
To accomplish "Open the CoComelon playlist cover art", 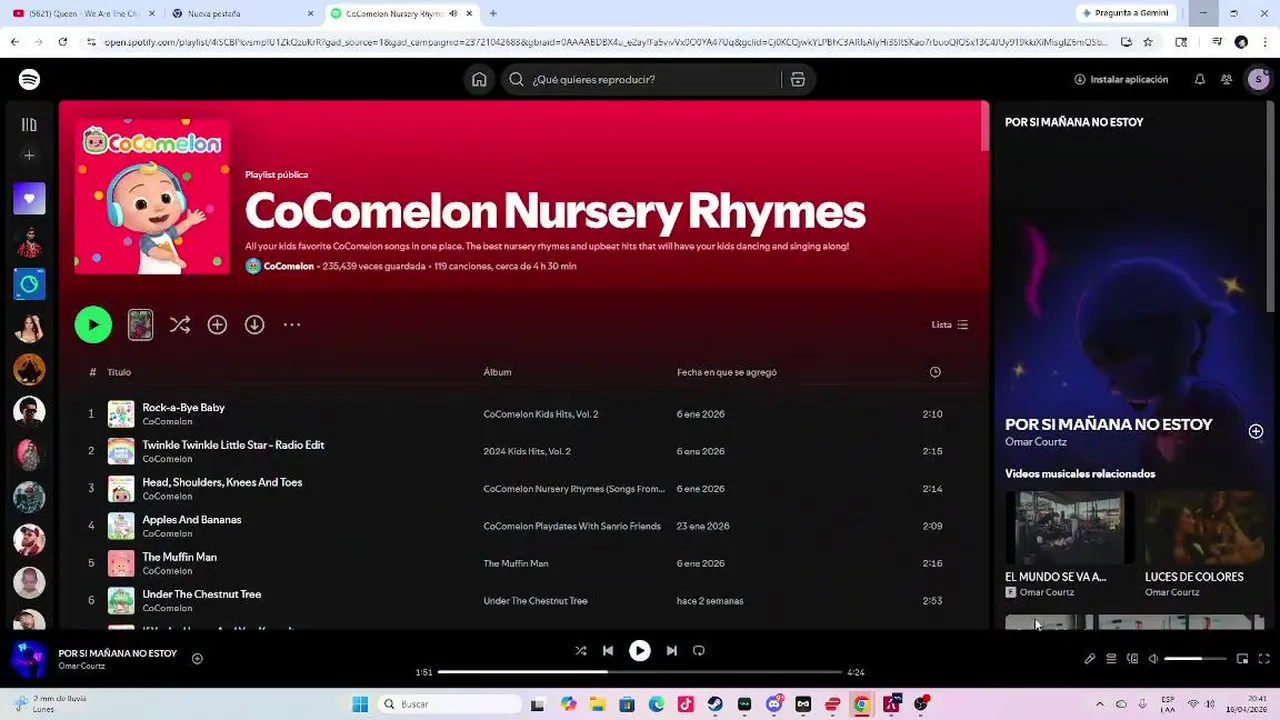I will click(x=152, y=197).
